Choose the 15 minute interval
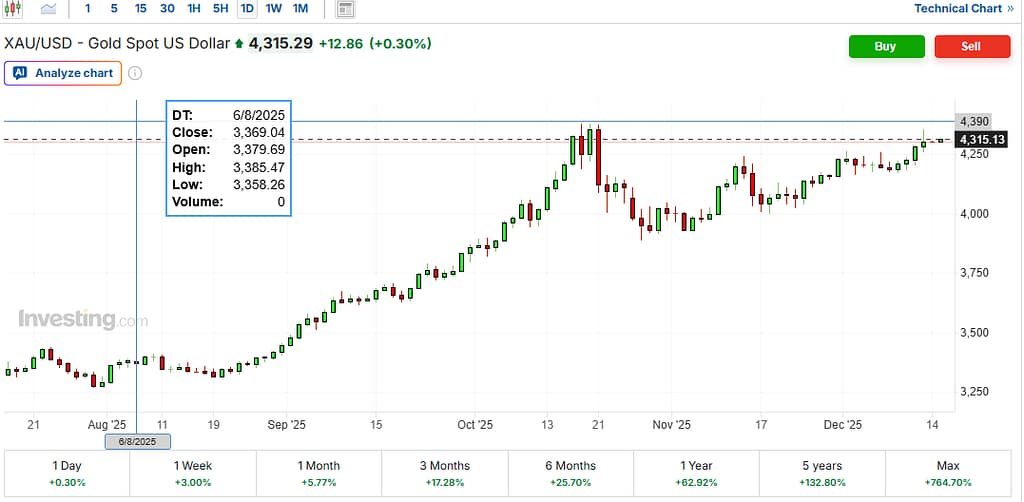The width and height of the screenshot is (1024, 502). click(140, 9)
